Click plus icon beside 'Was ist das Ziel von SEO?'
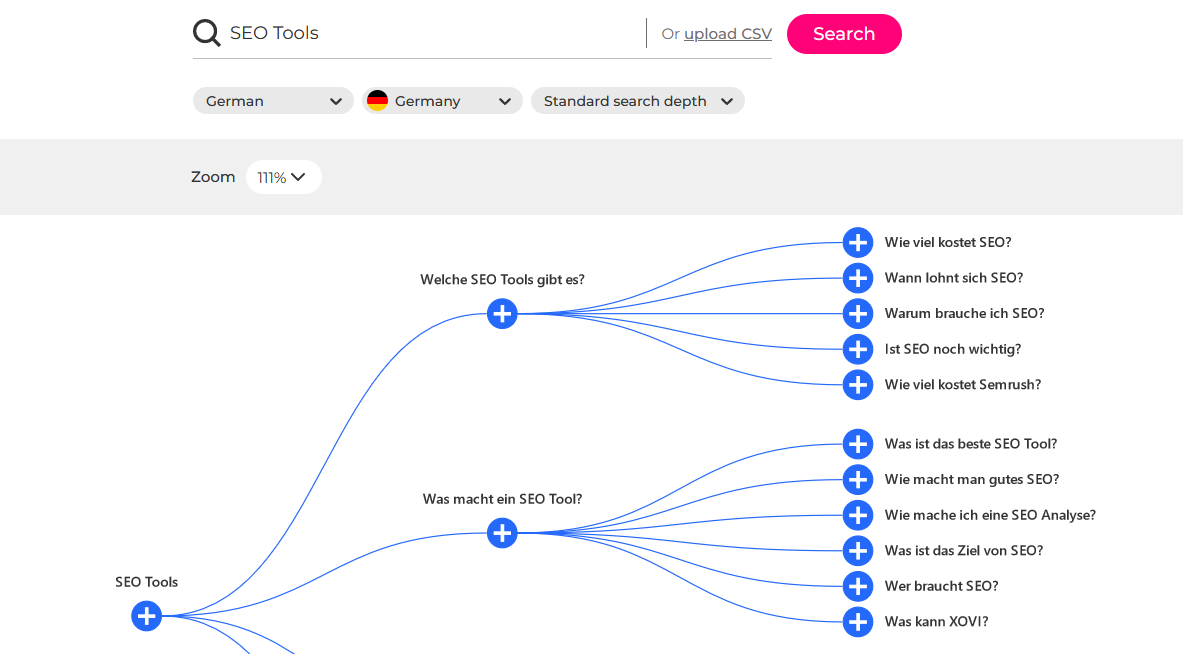This screenshot has width=1183, height=654. [x=858, y=551]
